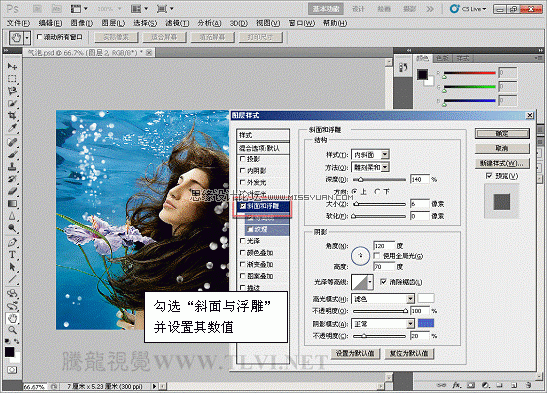
Task: Select the History Brush tool
Action: (12, 179)
